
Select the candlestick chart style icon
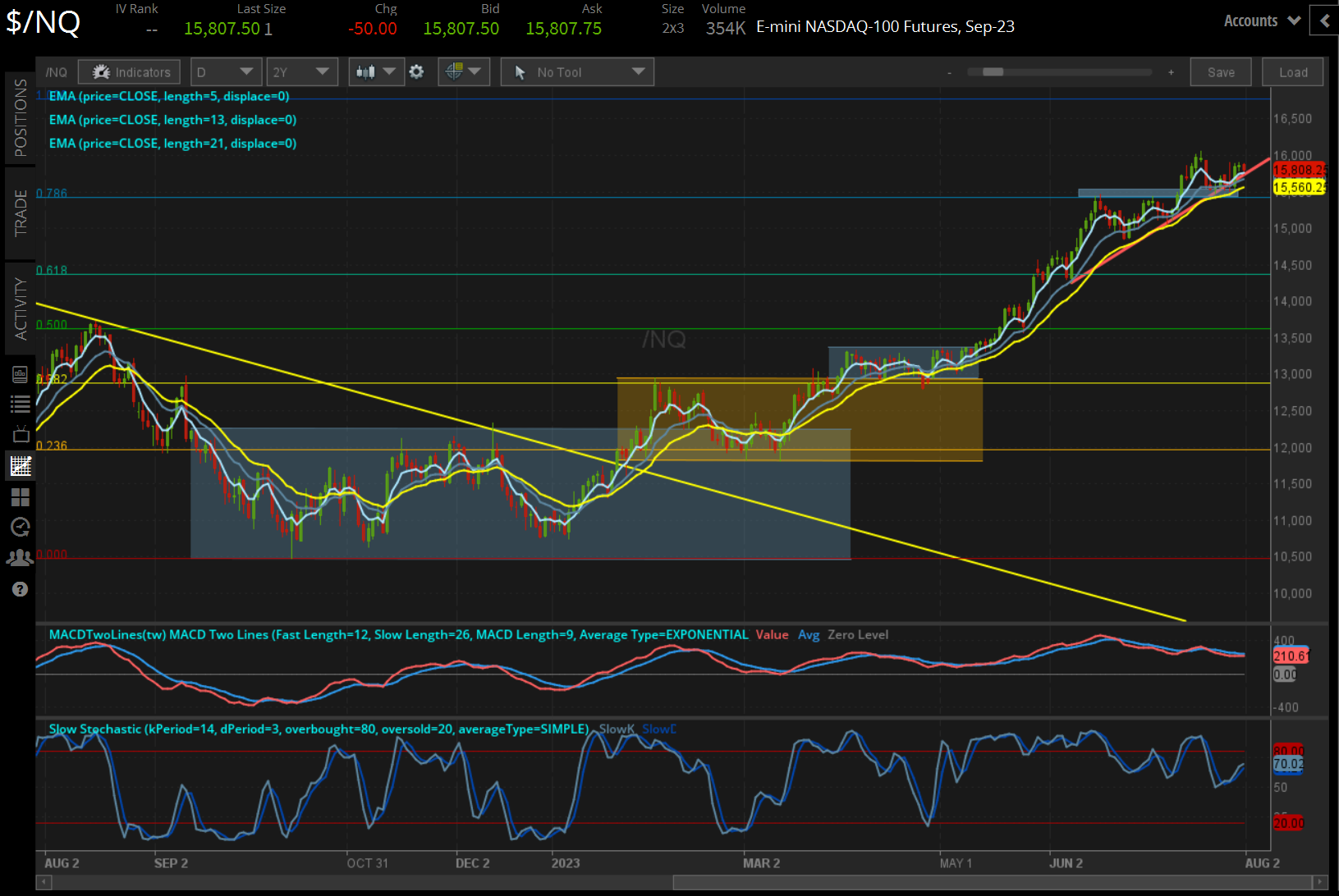[x=366, y=71]
